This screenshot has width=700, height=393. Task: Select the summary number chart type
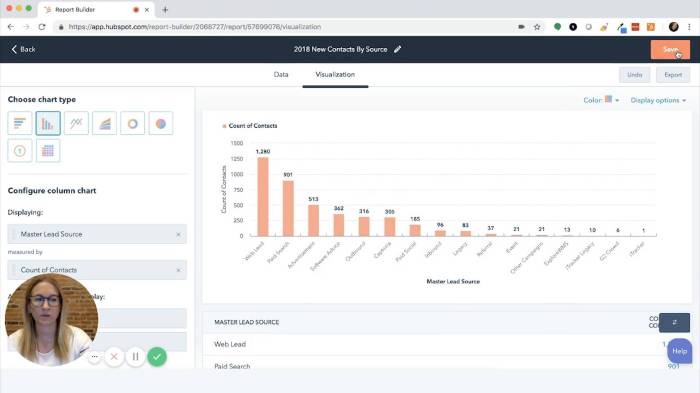coord(20,151)
